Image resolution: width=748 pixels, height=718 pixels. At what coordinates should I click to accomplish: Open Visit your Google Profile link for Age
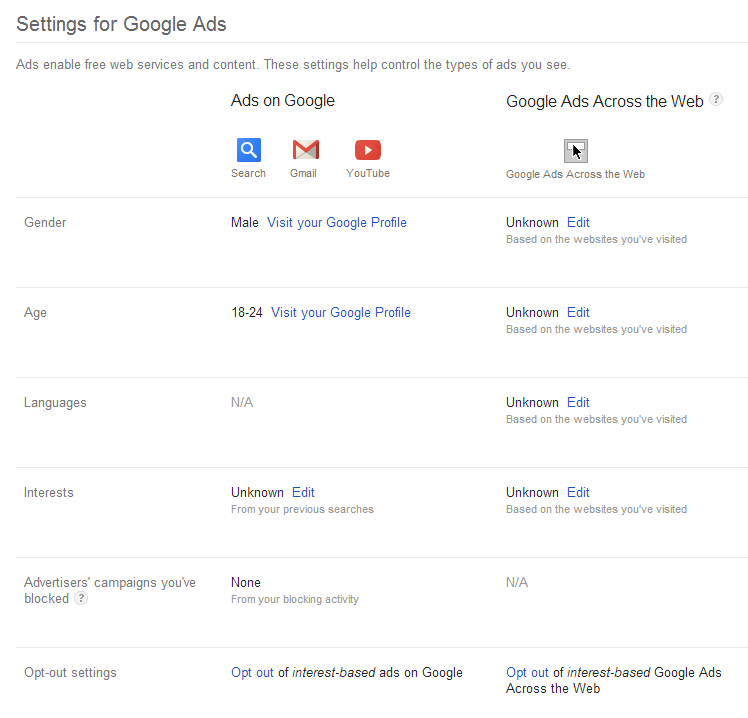(x=341, y=313)
